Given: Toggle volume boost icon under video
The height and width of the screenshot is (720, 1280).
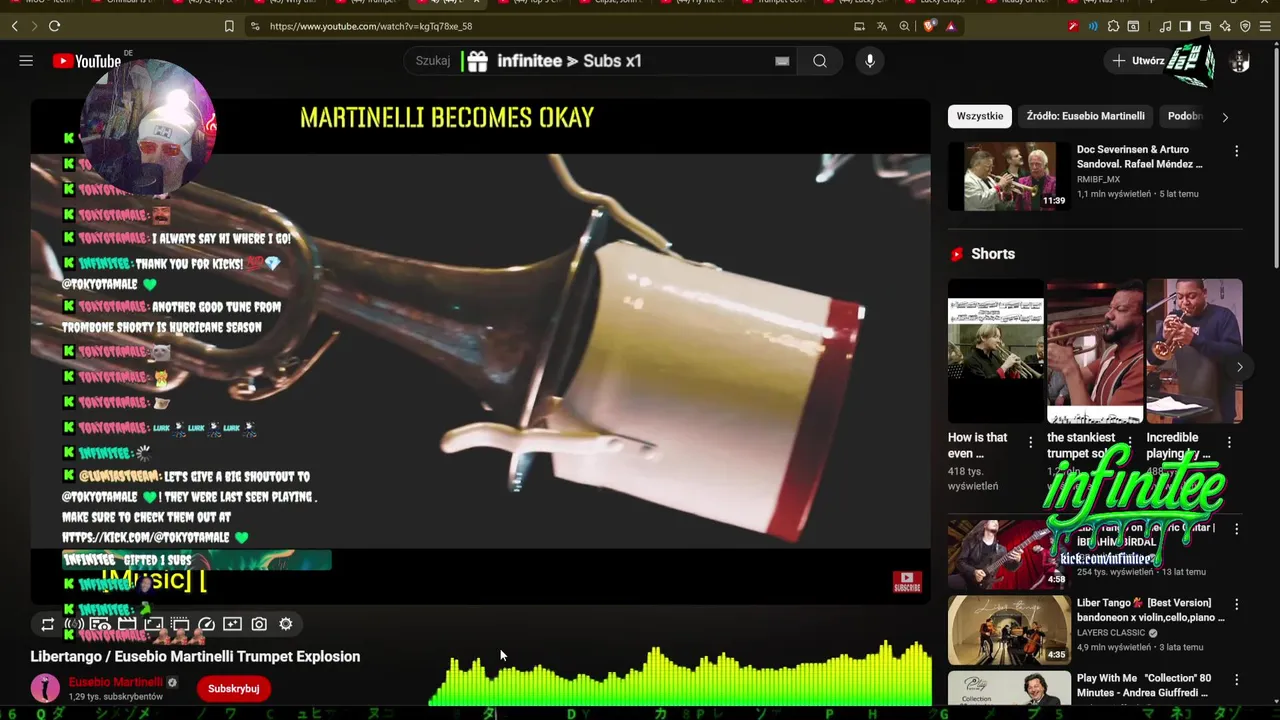Looking at the screenshot, I should pos(74,624).
